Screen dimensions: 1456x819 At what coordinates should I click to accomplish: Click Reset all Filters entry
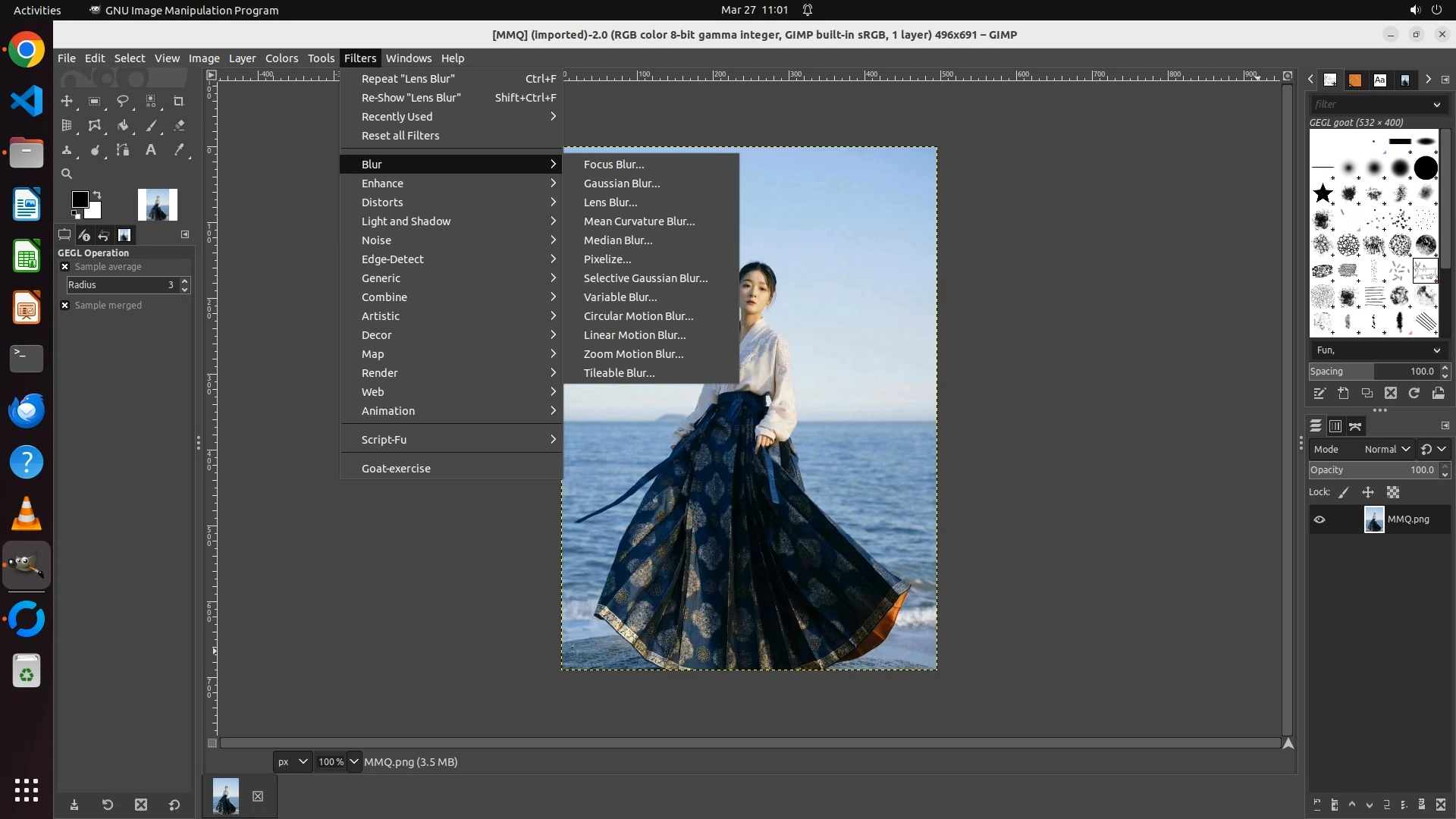tap(400, 136)
